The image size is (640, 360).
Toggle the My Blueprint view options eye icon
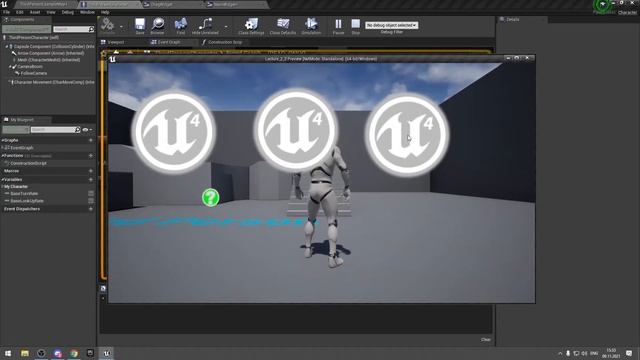(x=85, y=130)
